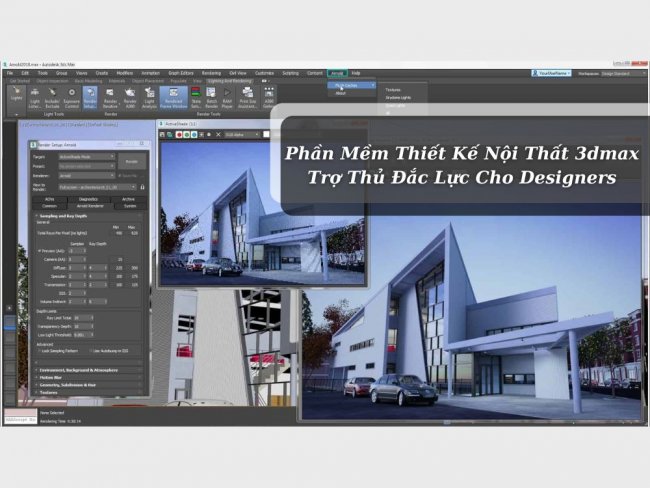Expand the Lights ribbon button arrow
This screenshot has height=488, width=650.
[17, 114]
